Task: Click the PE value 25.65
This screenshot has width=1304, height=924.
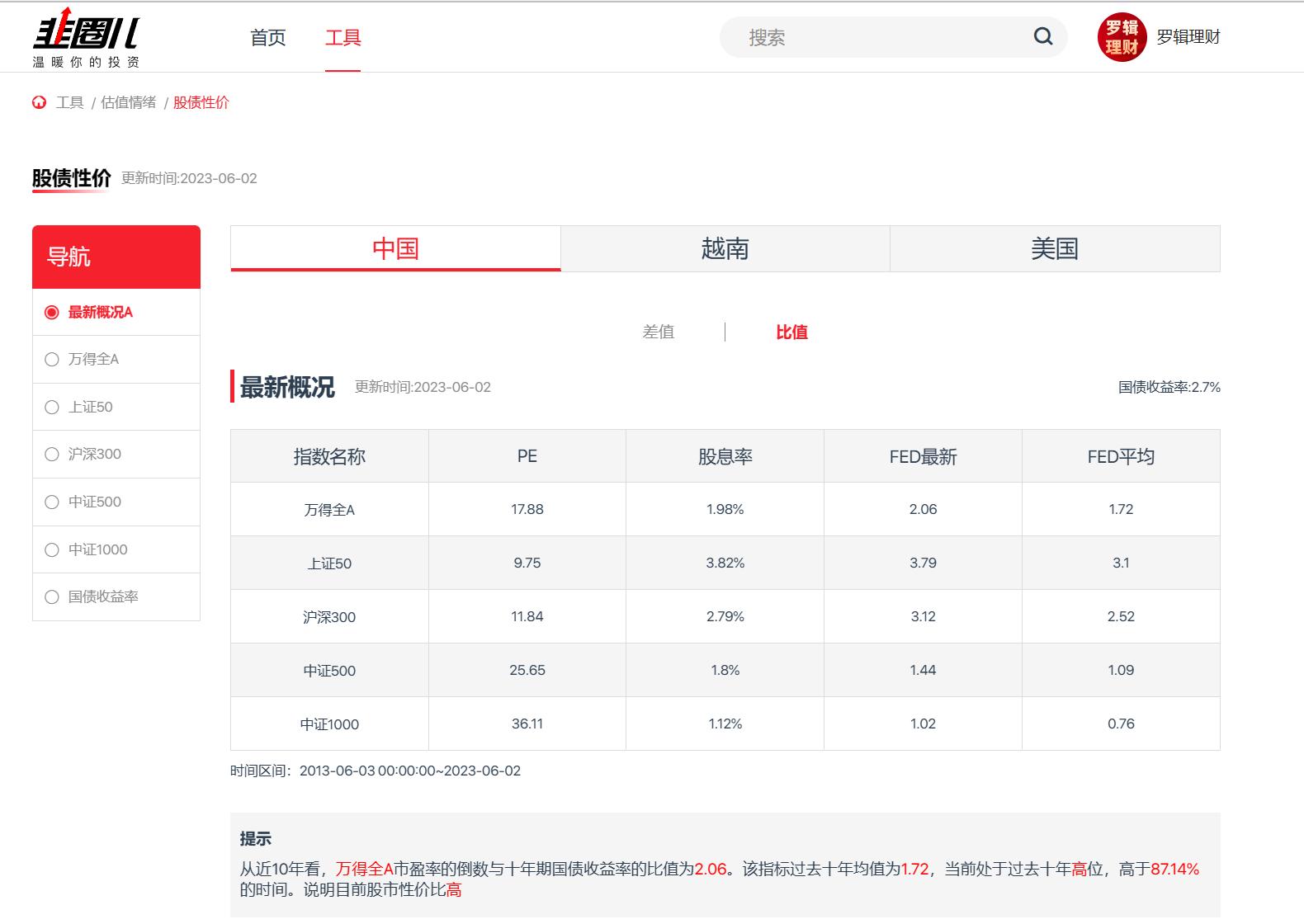Action: coord(527,670)
